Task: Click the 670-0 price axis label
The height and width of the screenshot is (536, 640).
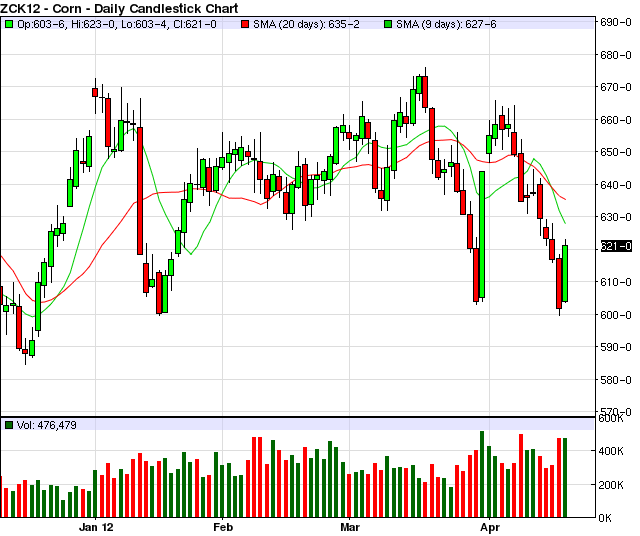Action: (616, 87)
